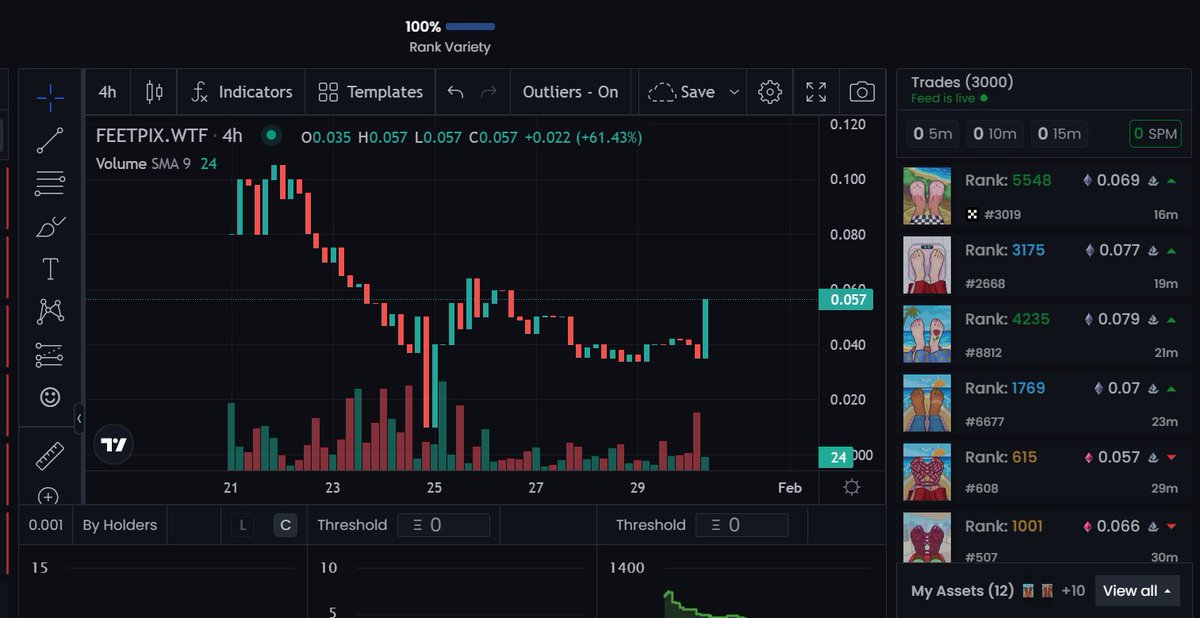The height and width of the screenshot is (618, 1200).
Task: Open thumbnail of item #608
Action: coord(927,471)
